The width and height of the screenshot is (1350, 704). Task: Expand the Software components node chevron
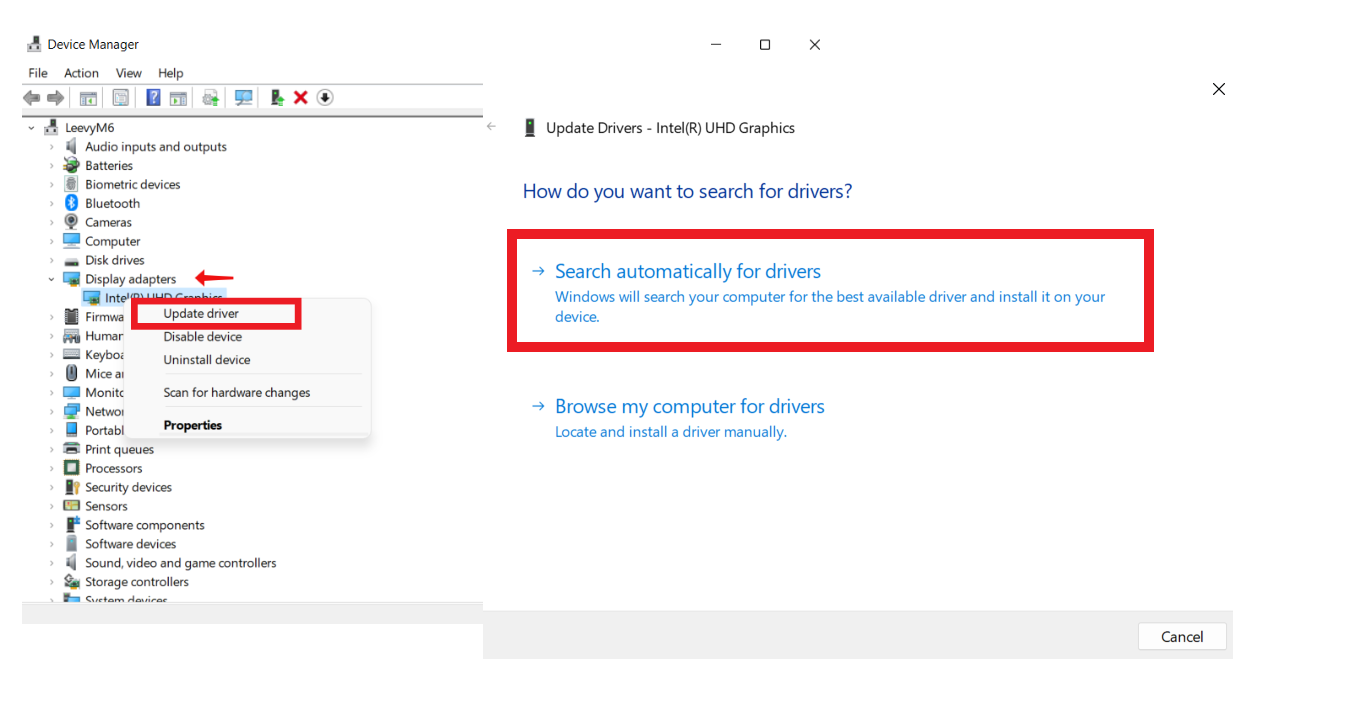pos(52,525)
